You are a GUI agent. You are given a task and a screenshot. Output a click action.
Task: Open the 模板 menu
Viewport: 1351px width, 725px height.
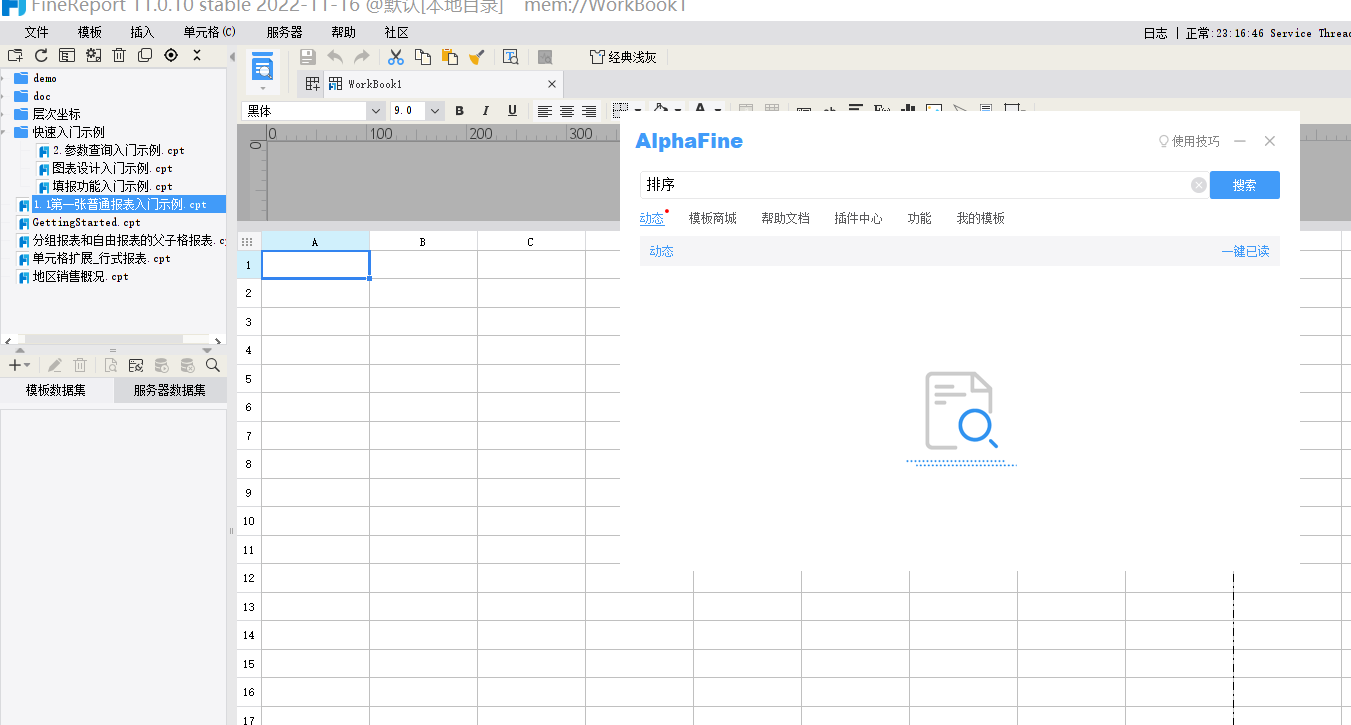pyautogui.click(x=90, y=33)
